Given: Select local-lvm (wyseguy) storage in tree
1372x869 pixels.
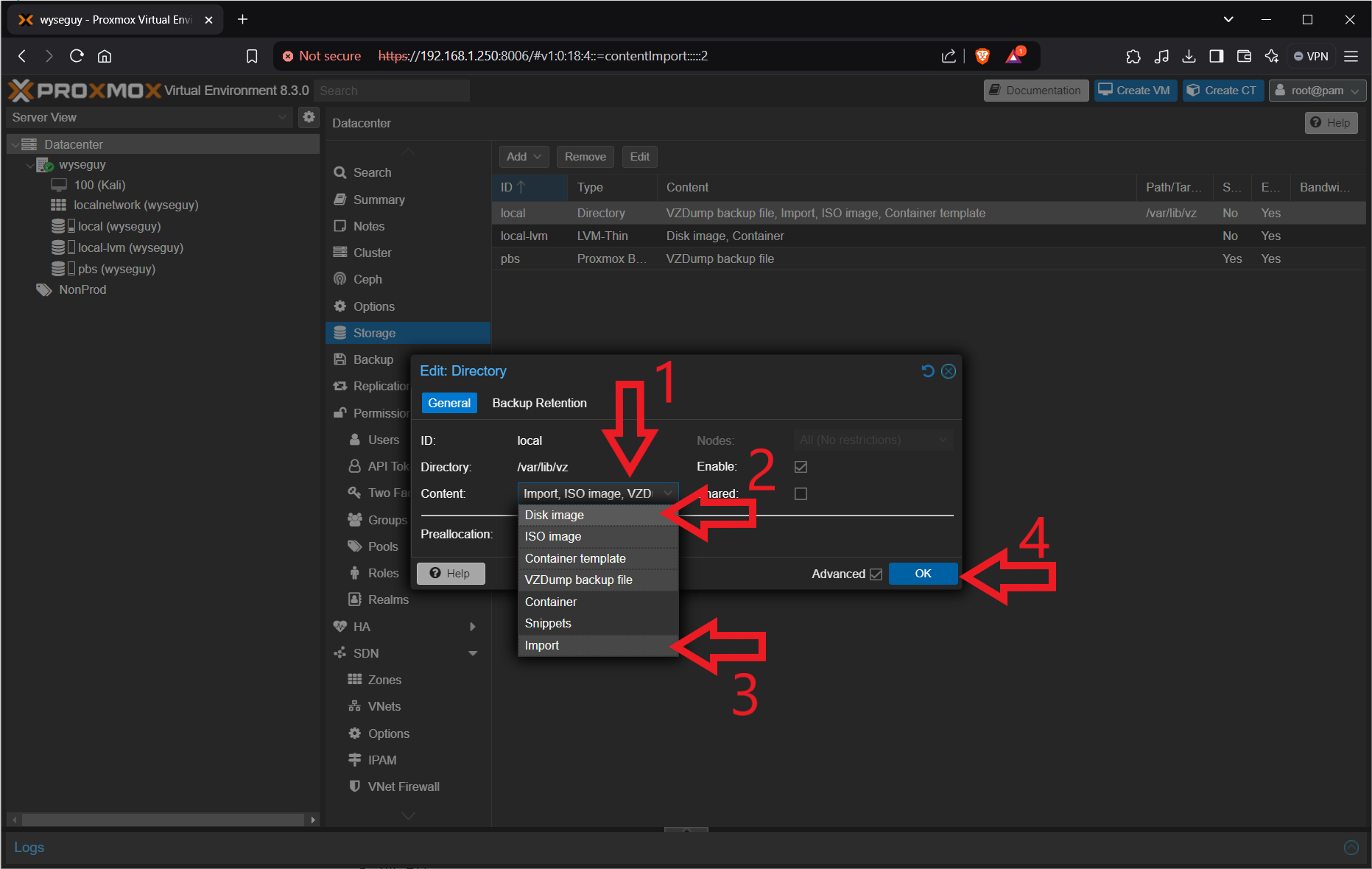Looking at the screenshot, I should tap(130, 247).
